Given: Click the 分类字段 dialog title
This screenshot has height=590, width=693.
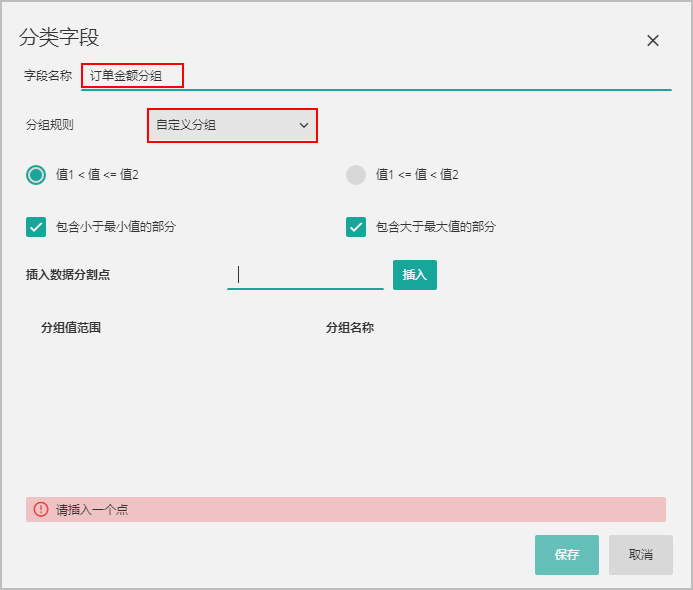Looking at the screenshot, I should pyautogui.click(x=59, y=38).
